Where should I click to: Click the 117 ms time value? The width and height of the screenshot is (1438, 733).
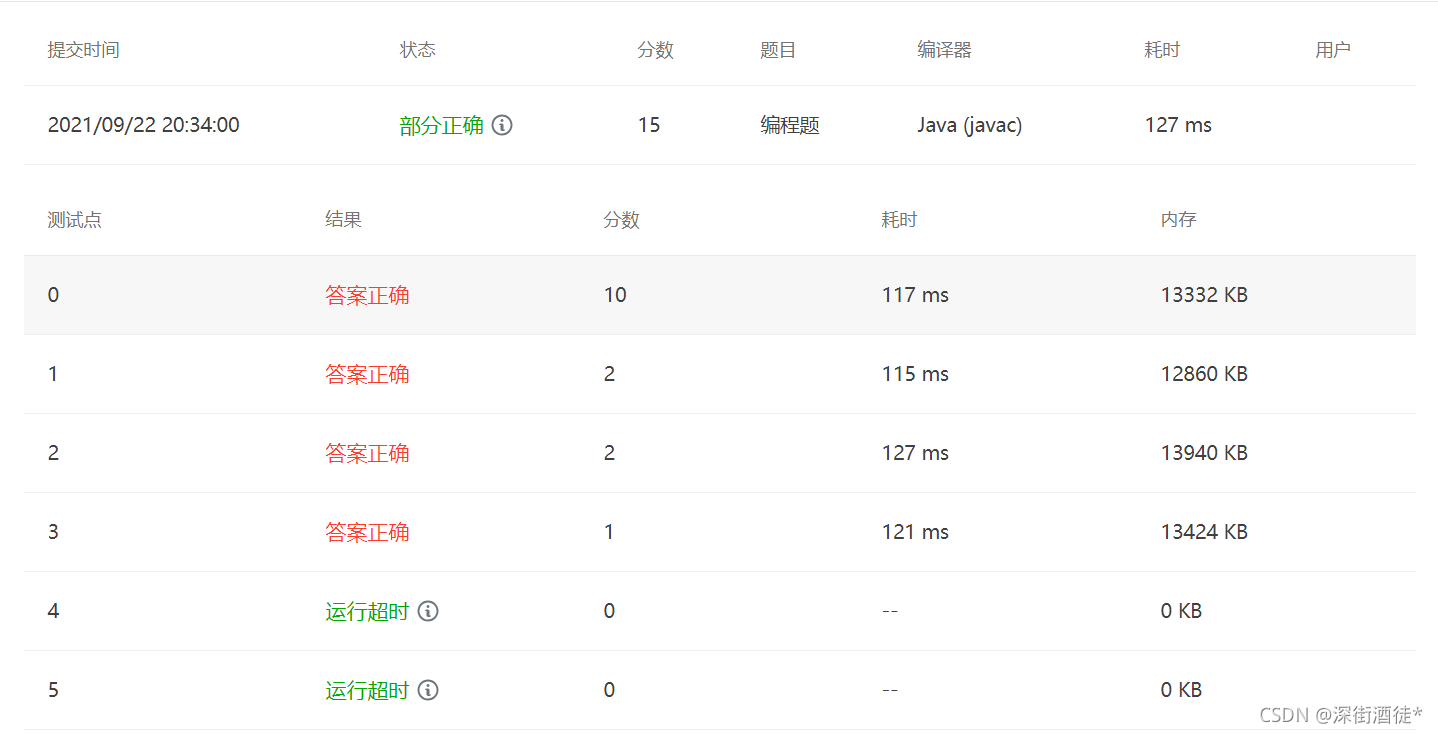915,295
